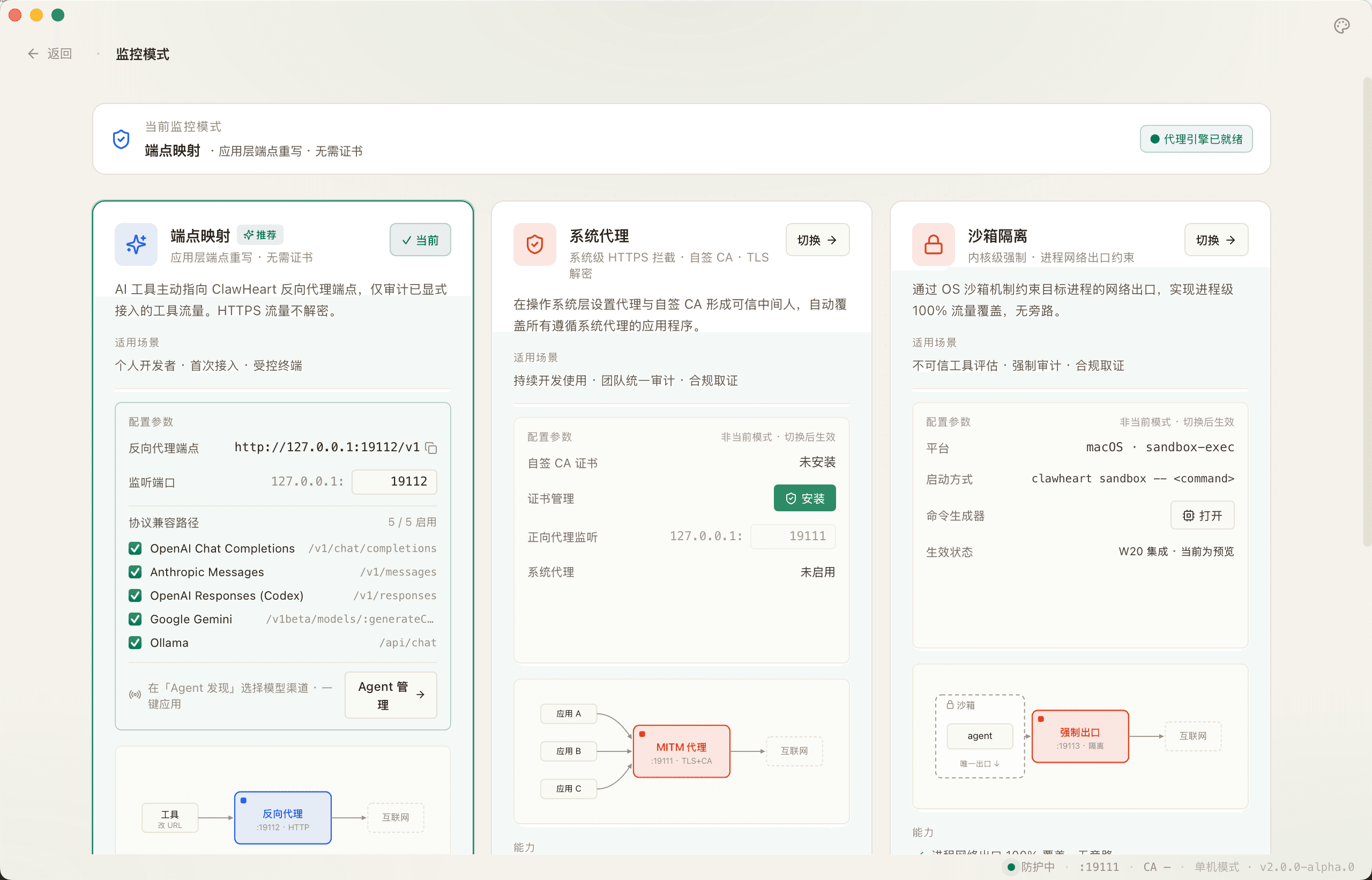Open Agent 管理 page
The width and height of the screenshot is (1372, 880).
coord(391,695)
